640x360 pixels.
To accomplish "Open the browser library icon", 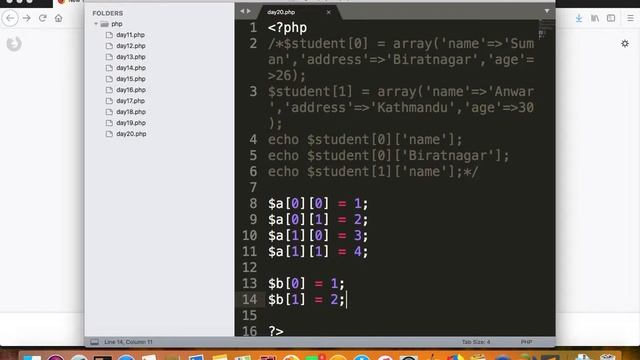I will (595, 18).
